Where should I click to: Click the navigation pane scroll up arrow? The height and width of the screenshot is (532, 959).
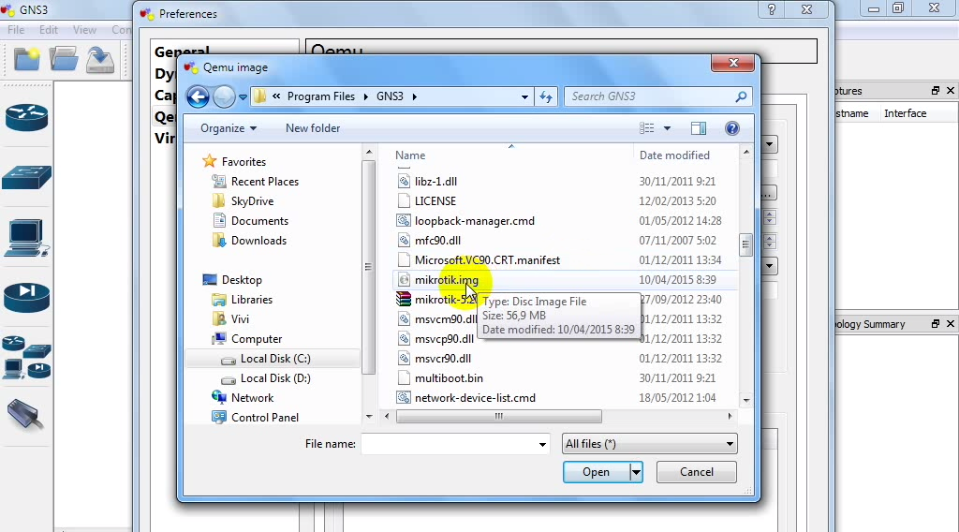click(368, 152)
